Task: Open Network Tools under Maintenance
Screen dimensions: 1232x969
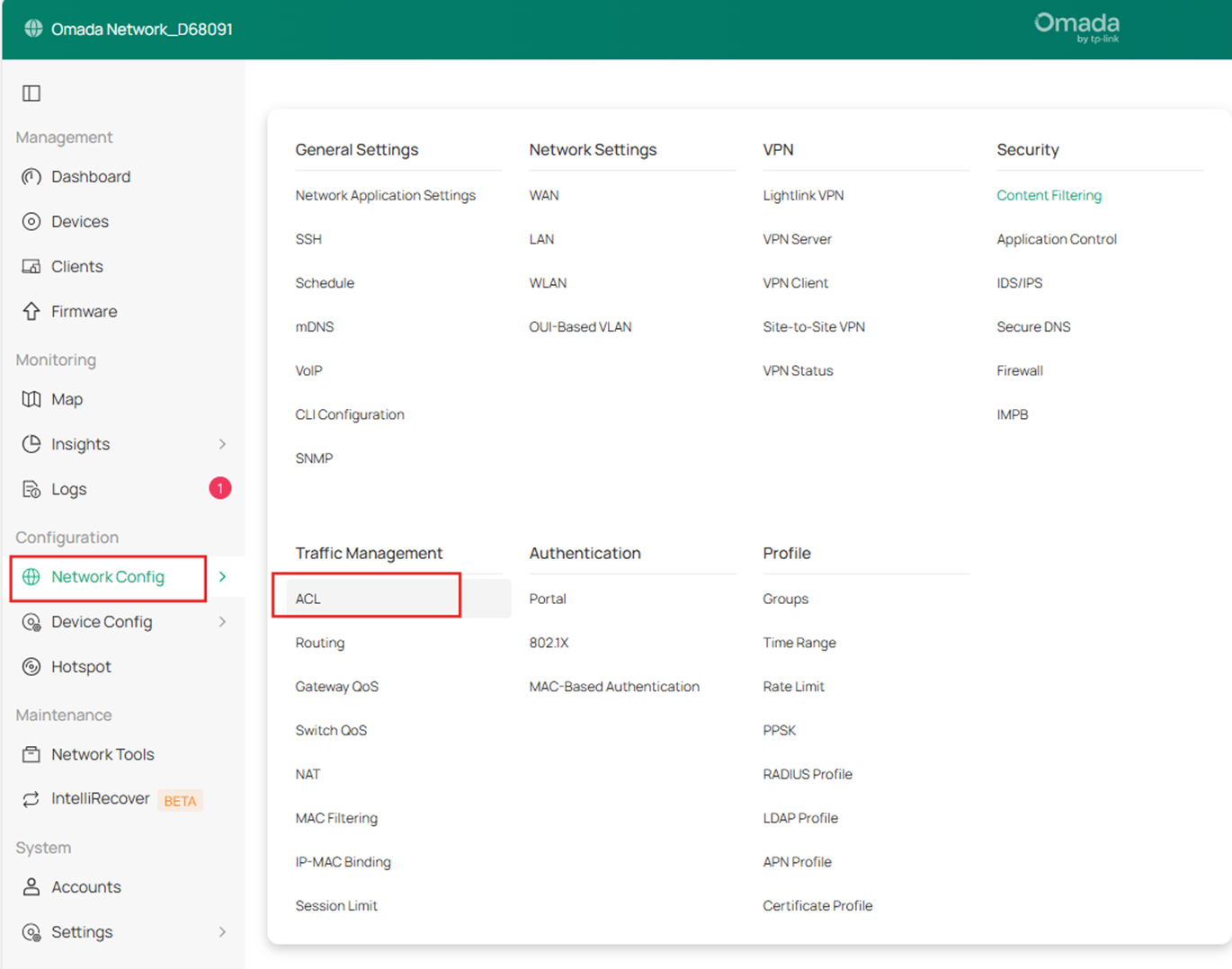Action: pos(103,754)
